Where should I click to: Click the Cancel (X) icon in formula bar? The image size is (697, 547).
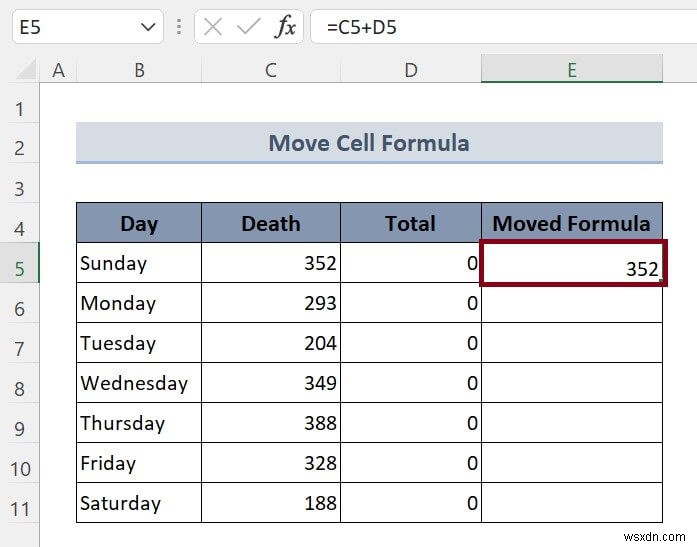(x=212, y=27)
